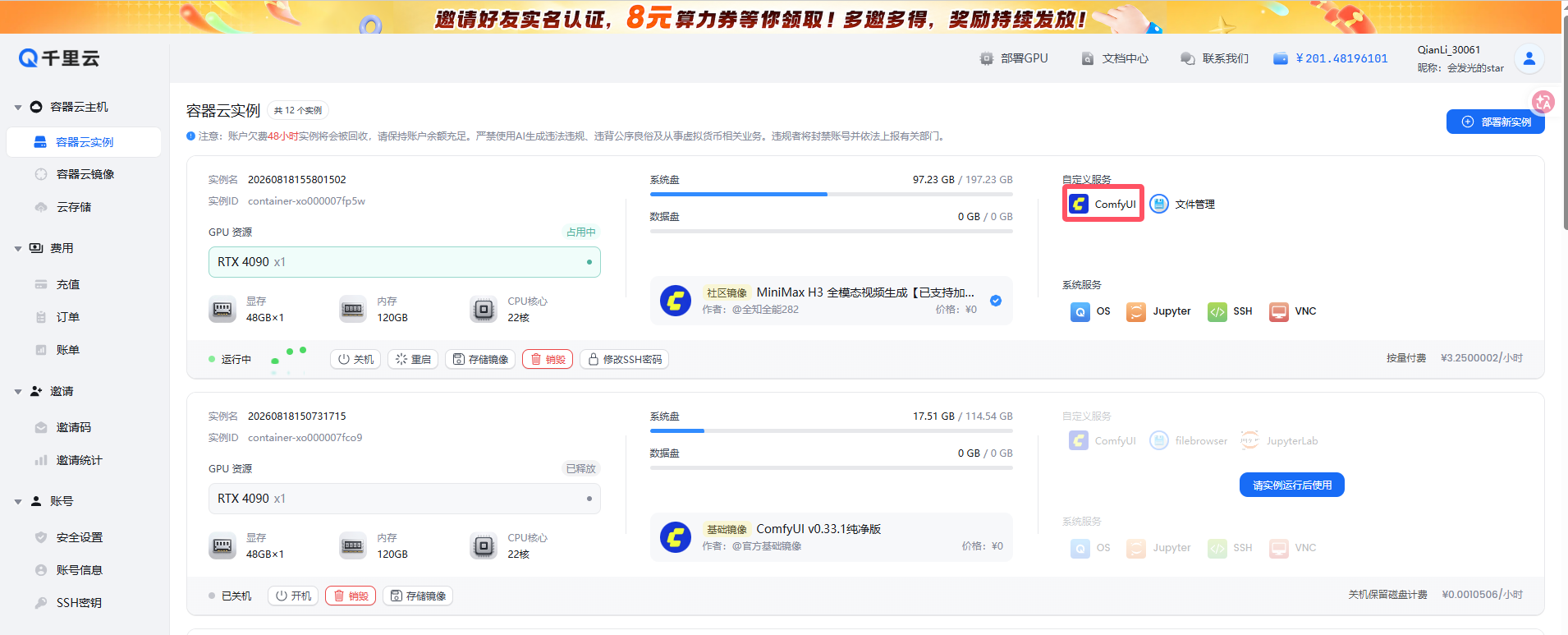Collapse the 费用 sidebar group
The image size is (1568, 635).
(18, 249)
